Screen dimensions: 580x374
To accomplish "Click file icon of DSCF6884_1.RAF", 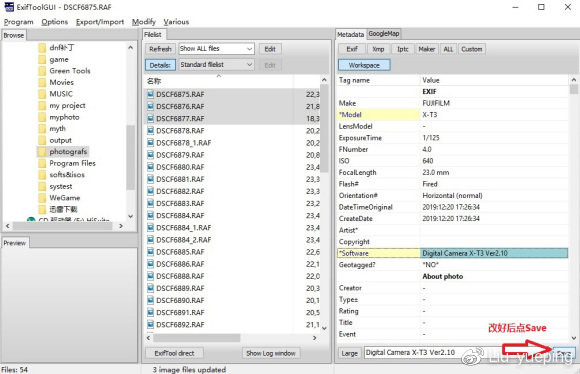I will tap(151, 228).
